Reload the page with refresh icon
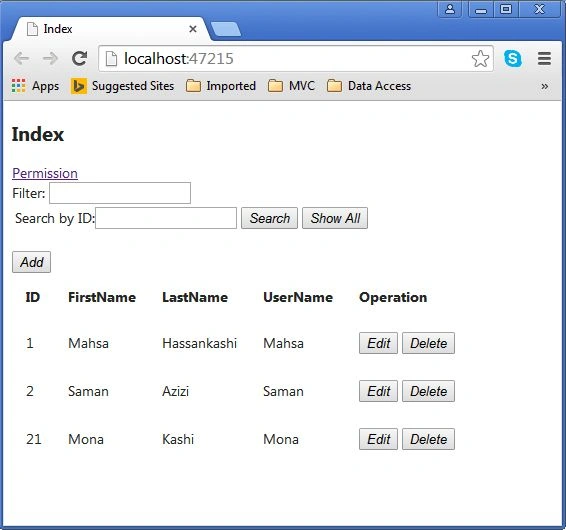The width and height of the screenshot is (566, 530). (79, 58)
